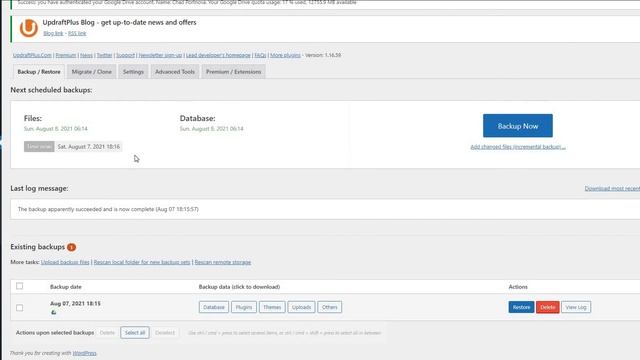Download the Themes backup data
This screenshot has width=640, height=360.
coord(272,307)
